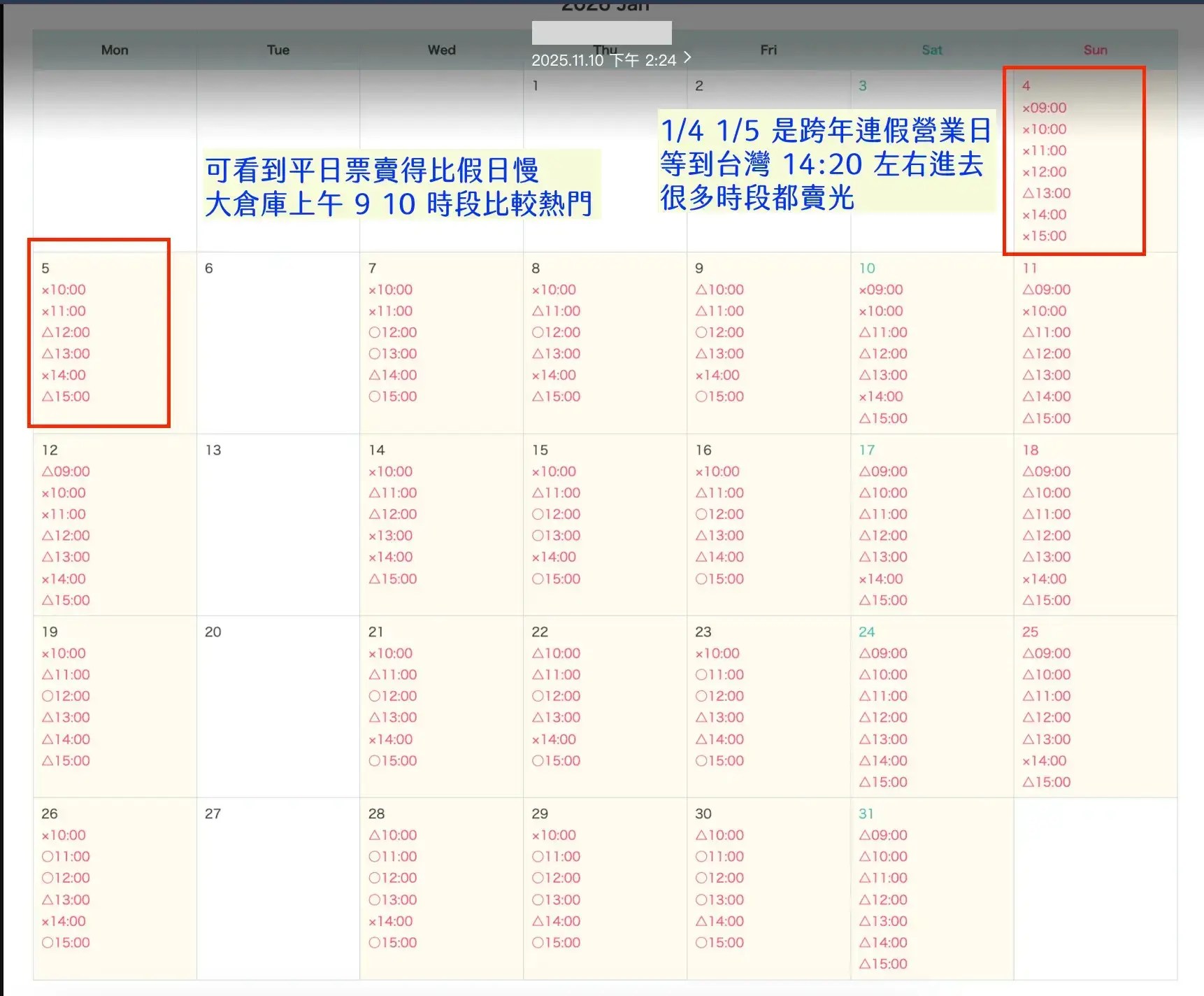Choose the 15:00 slot on January 18
1204x996 pixels.
pos(1047,600)
